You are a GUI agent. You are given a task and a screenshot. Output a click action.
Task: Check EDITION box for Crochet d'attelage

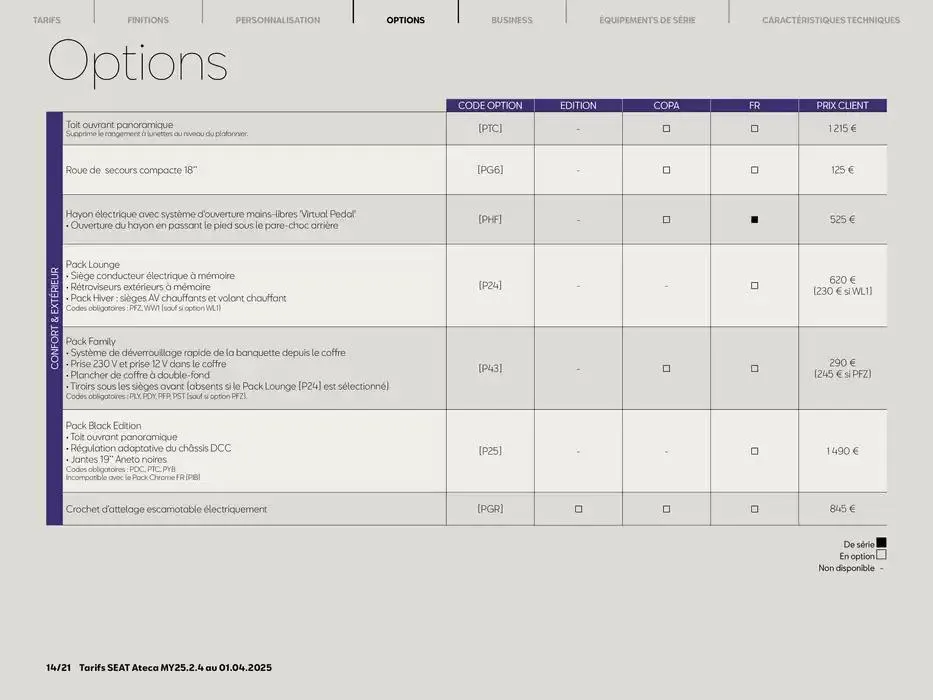[x=578, y=509]
